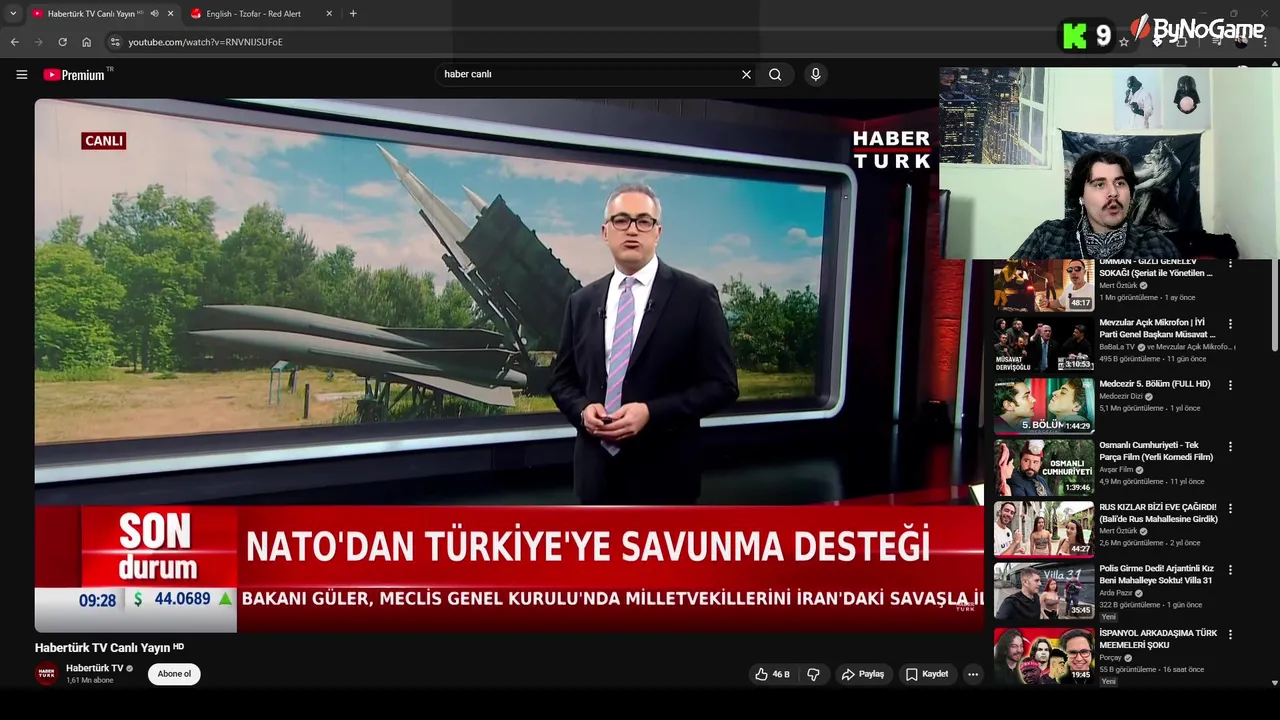Screen dimensions: 1280x720
Task: Open more actions ellipsis under video
Action: point(973,674)
